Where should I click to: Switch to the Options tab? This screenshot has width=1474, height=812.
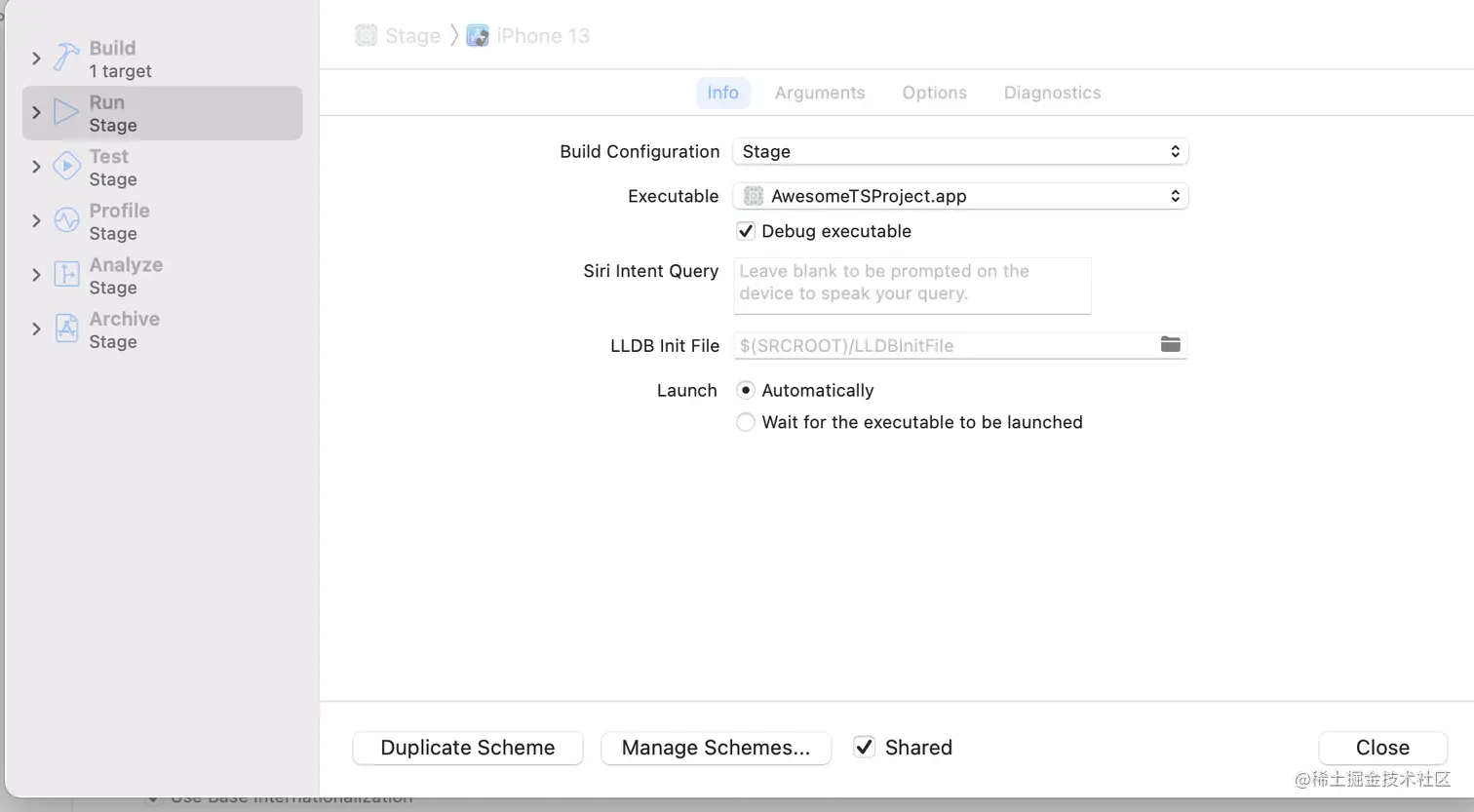[x=934, y=93]
